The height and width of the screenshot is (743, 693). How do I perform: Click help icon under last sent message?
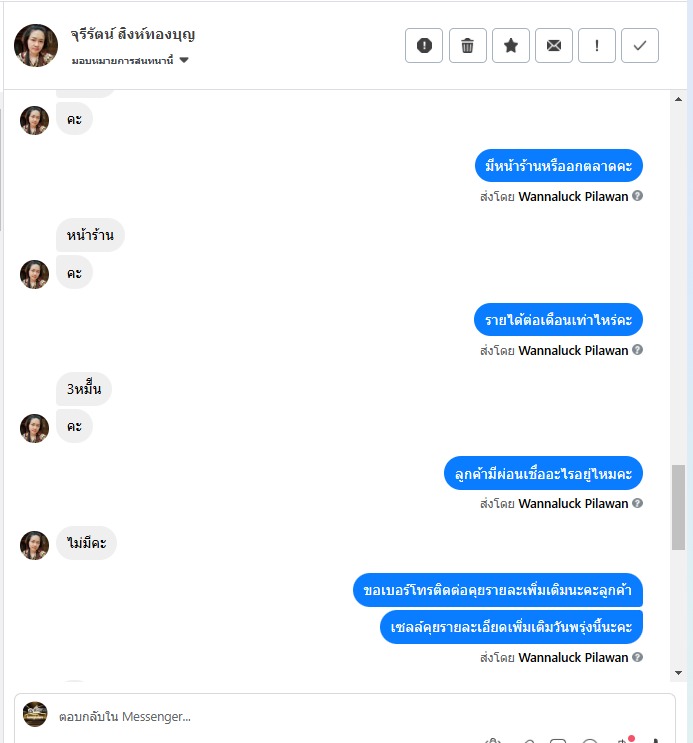(x=638, y=657)
